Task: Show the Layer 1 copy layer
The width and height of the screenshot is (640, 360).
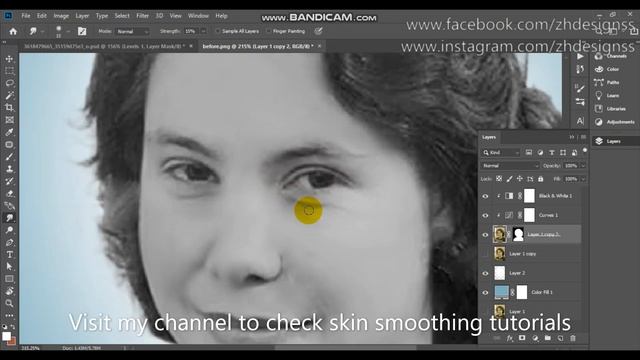Action: pyautogui.click(x=485, y=253)
